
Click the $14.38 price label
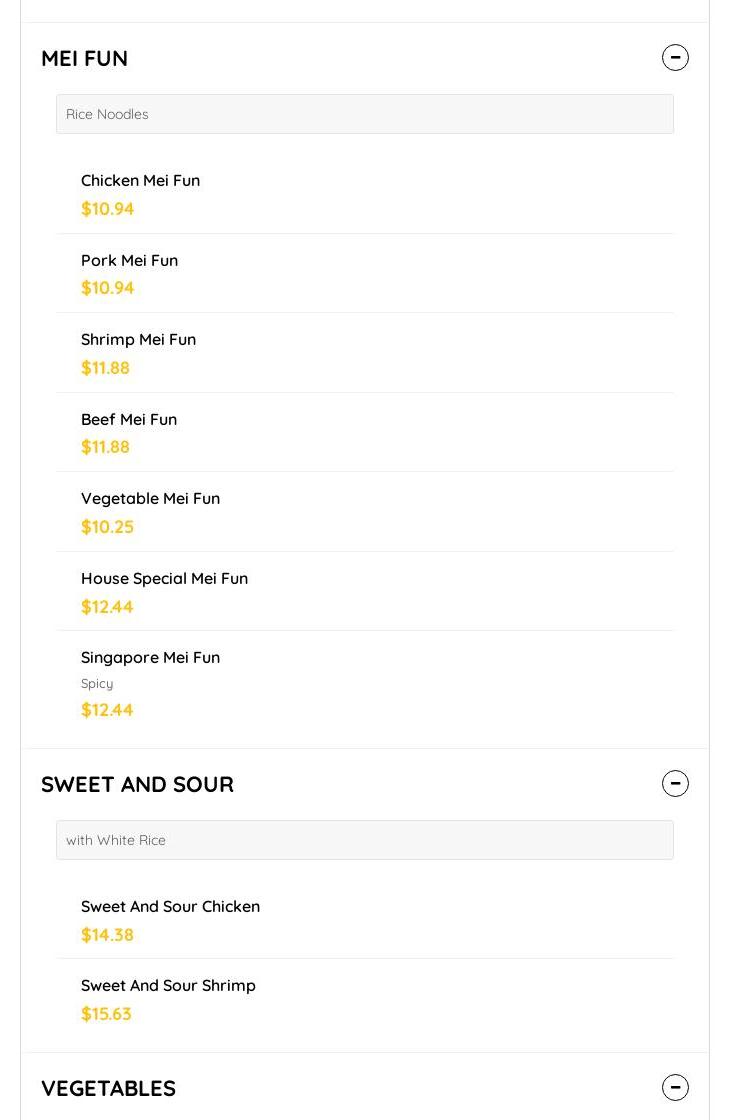coord(107,935)
